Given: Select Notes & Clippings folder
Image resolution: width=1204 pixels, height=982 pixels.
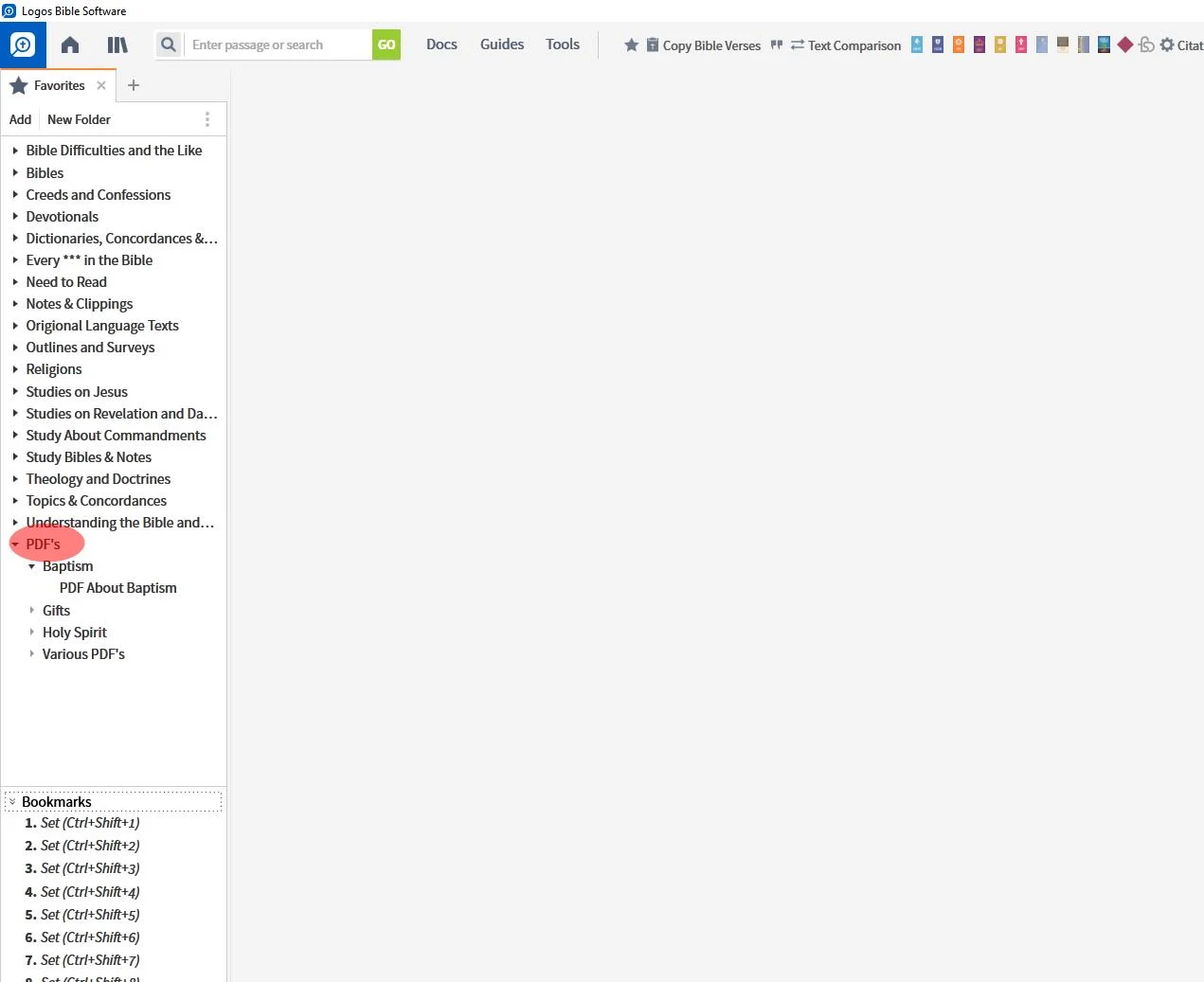Looking at the screenshot, I should pos(80,304).
